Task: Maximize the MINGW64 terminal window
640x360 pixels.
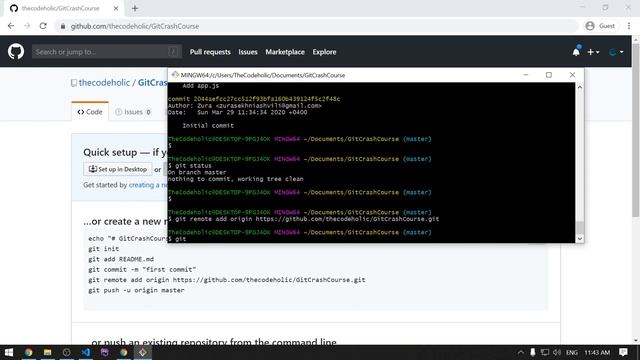Action: pyautogui.click(x=549, y=75)
